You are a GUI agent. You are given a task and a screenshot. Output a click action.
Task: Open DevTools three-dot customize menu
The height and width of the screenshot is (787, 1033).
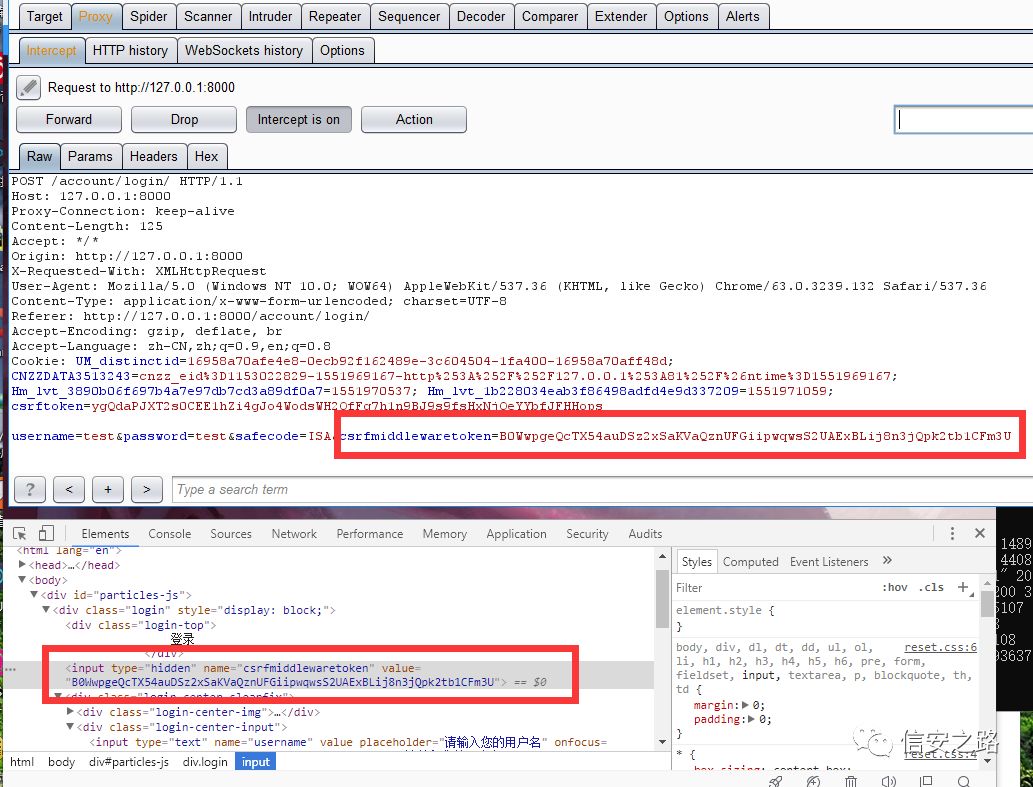click(x=952, y=533)
